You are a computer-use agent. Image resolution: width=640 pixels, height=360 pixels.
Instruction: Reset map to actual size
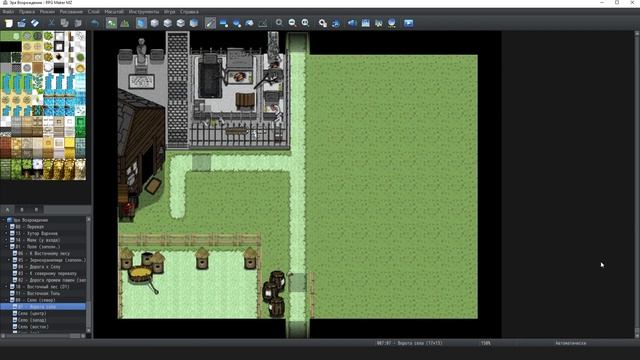pos(305,23)
